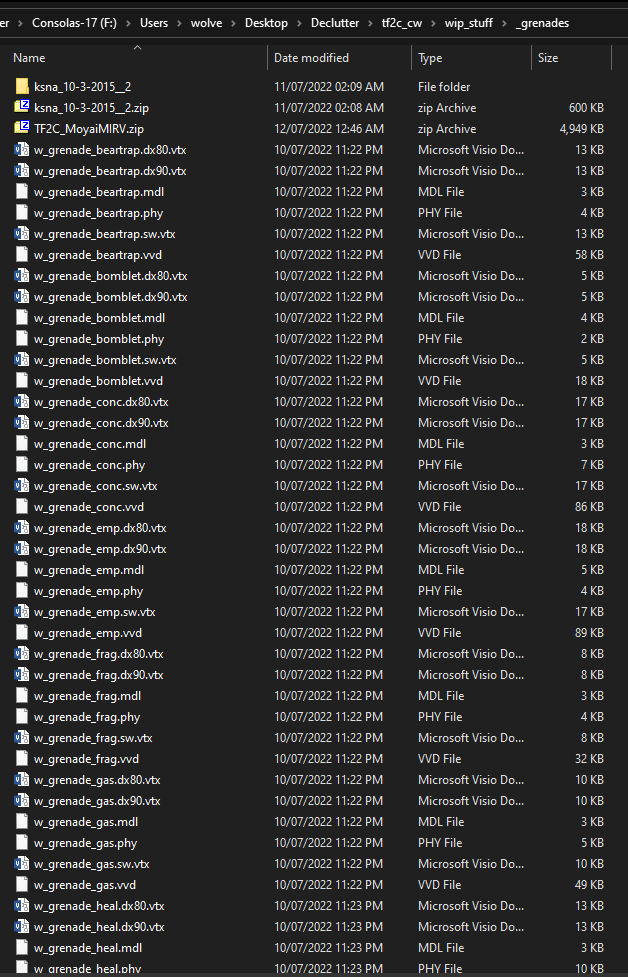This screenshot has height=977, width=628.
Task: Click the Visio icon for w_grenade_emp.dx90.vtx
Action: tap(22, 548)
